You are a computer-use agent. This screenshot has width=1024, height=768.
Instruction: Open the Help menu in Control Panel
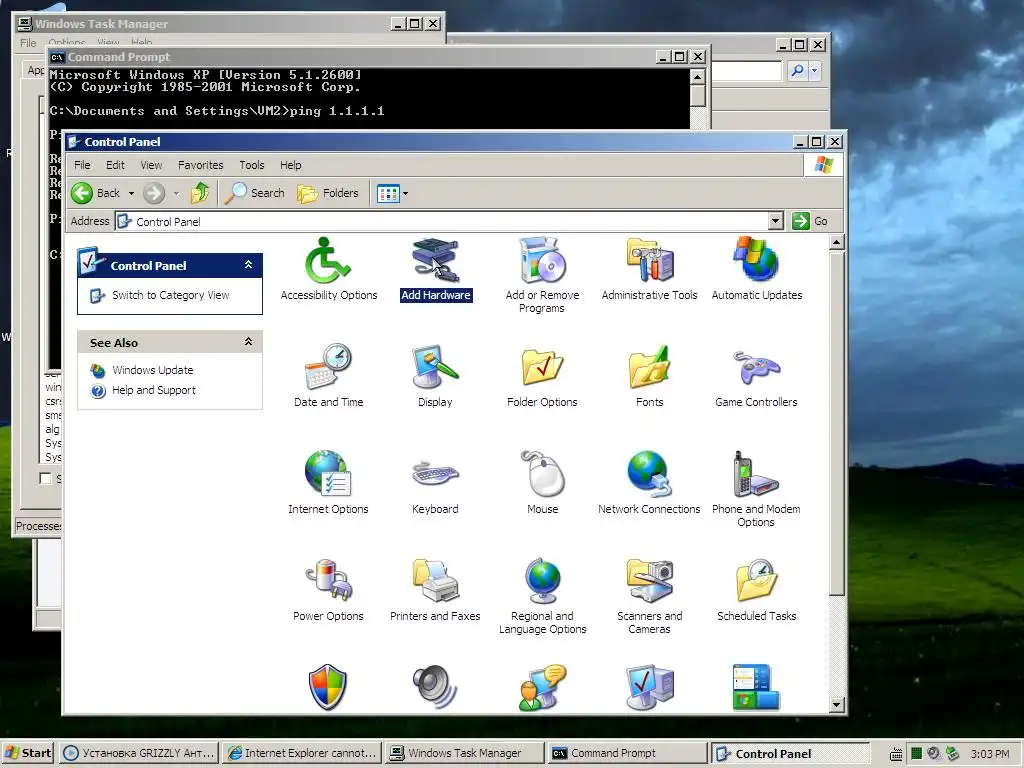(291, 165)
